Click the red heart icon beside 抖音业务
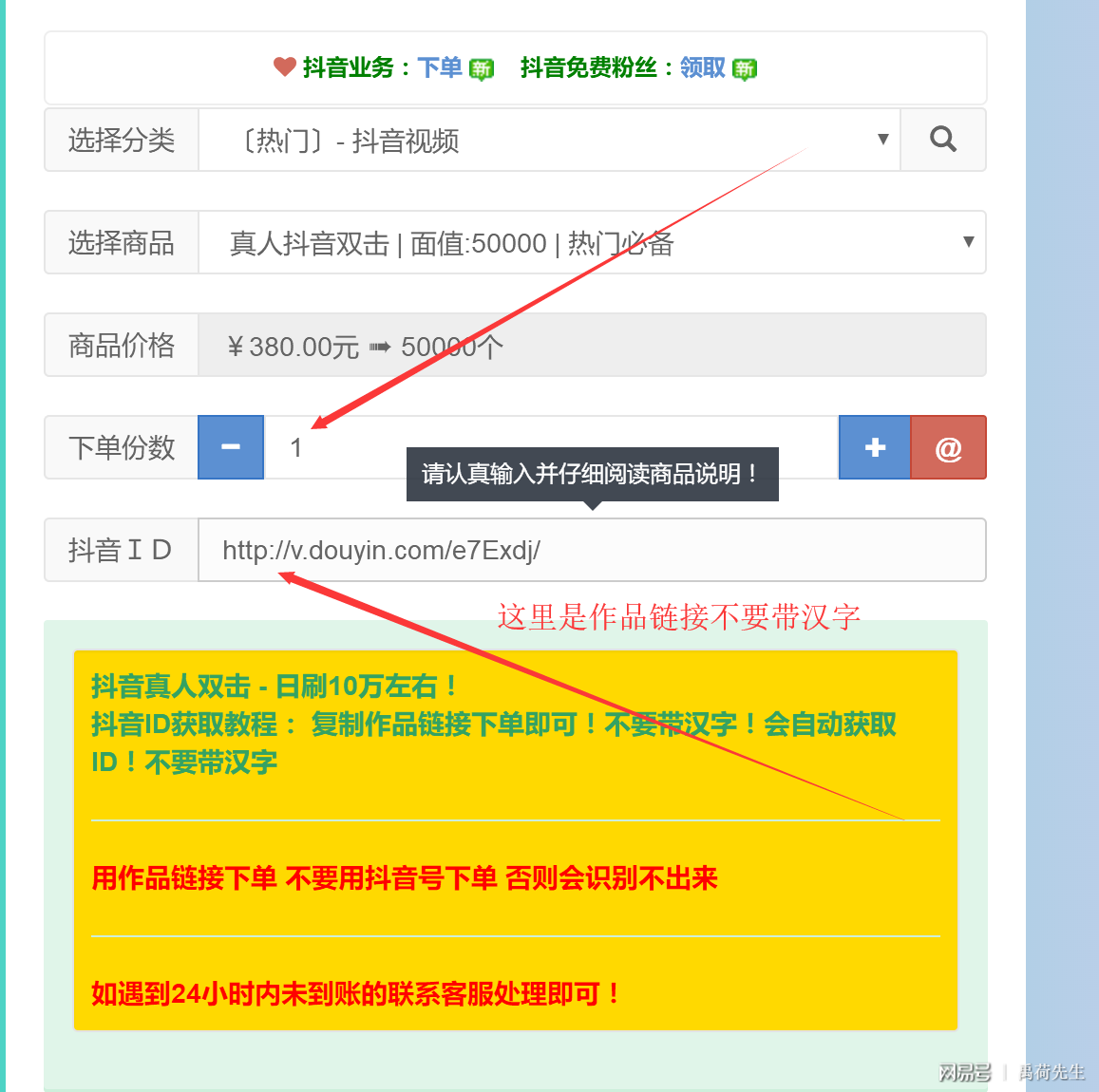1099x1092 pixels. [x=285, y=66]
